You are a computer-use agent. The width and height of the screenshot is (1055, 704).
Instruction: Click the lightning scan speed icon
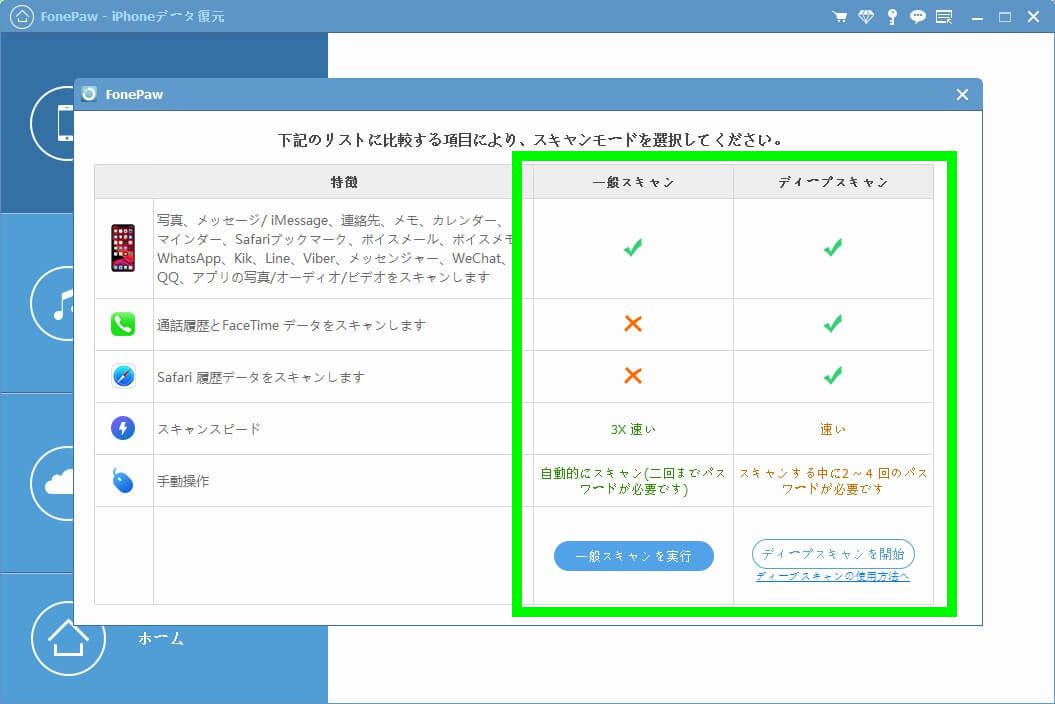pyautogui.click(x=123, y=428)
